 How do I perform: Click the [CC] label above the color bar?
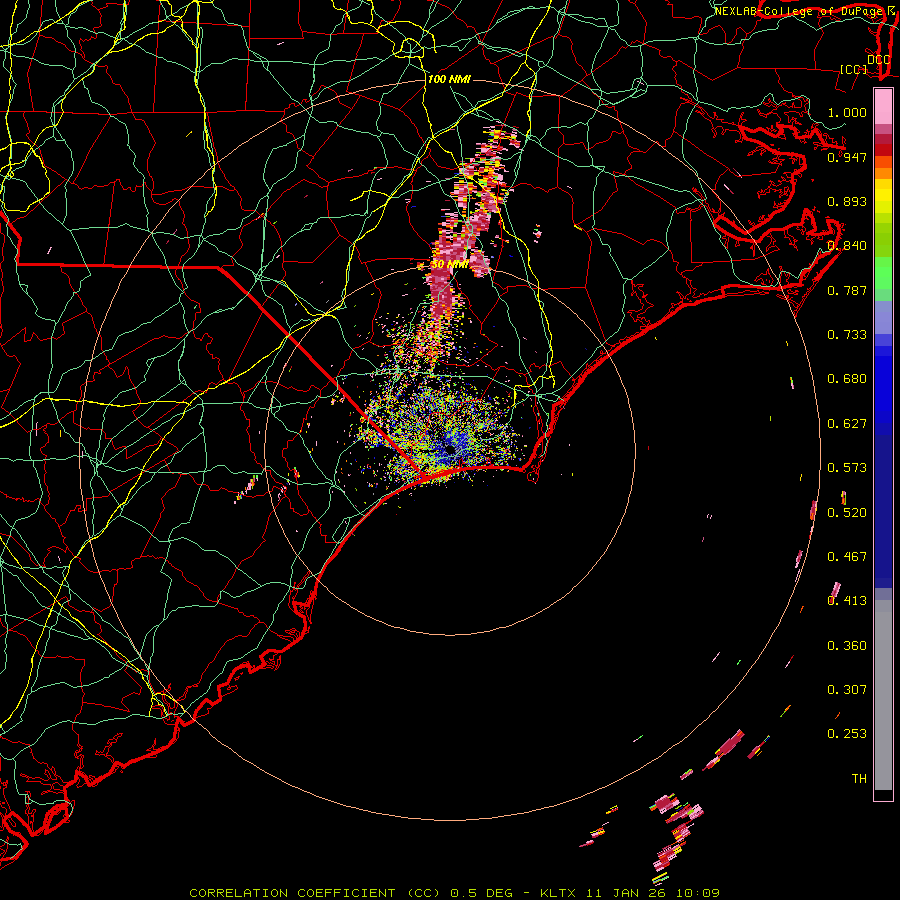(854, 69)
